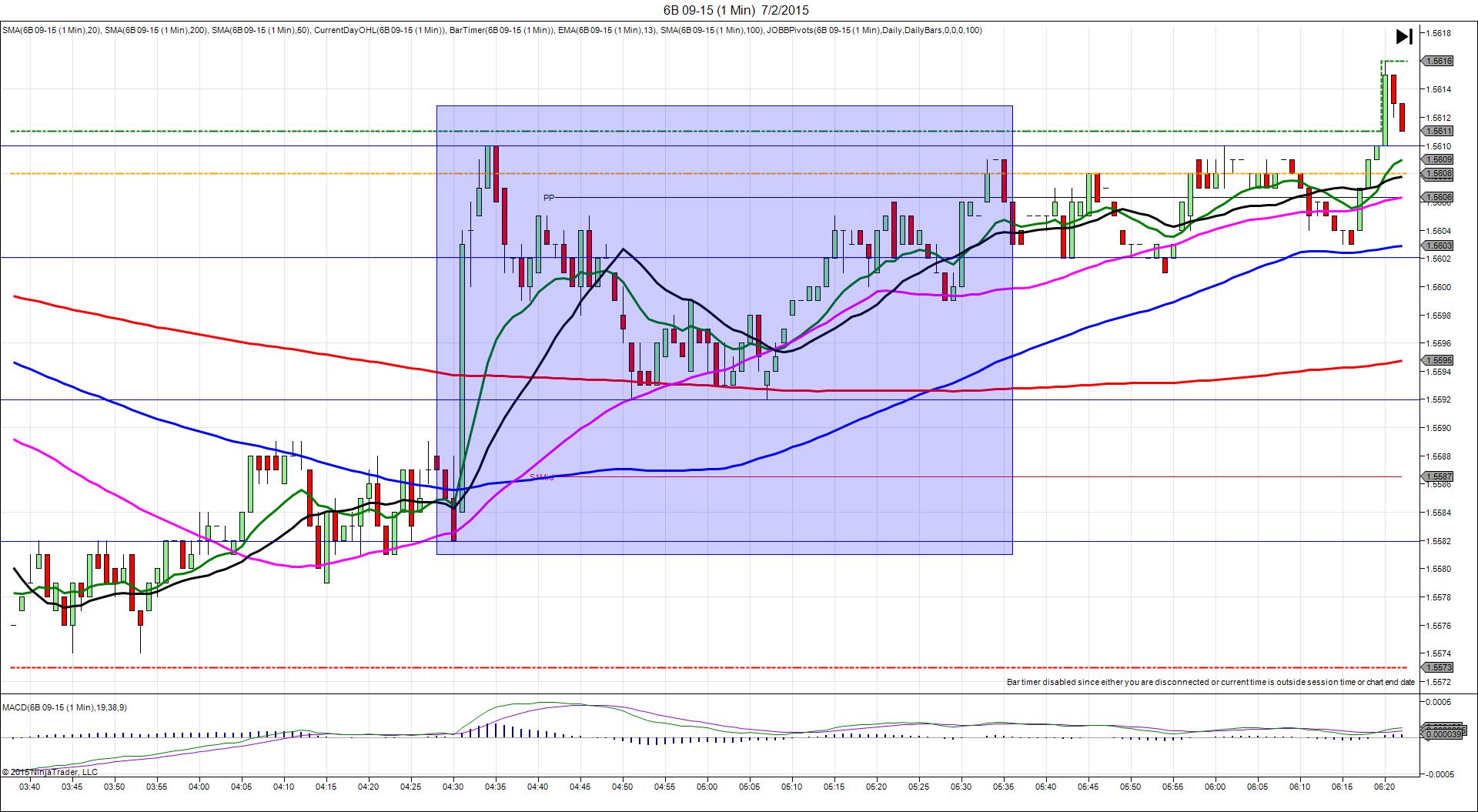Click the bar timer disabled message
1478x812 pixels.
click(1210, 682)
